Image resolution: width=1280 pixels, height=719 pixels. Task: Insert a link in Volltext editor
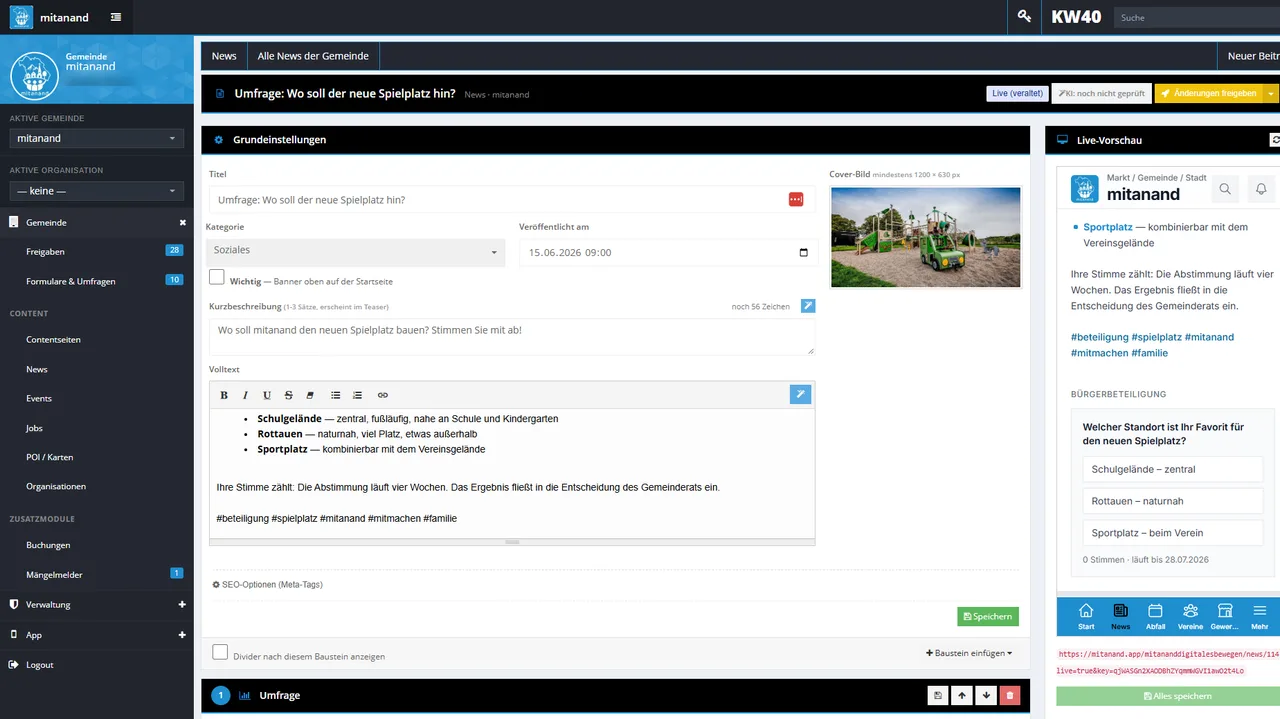pos(382,395)
